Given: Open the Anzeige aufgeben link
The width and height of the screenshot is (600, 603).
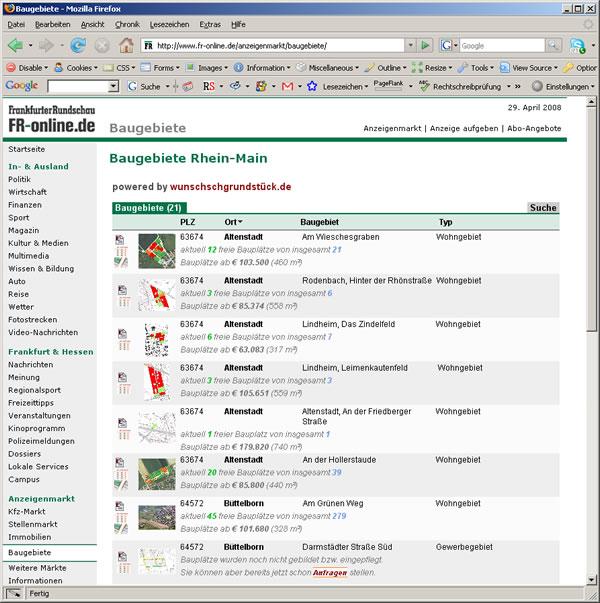Looking at the screenshot, I should pos(464,128).
